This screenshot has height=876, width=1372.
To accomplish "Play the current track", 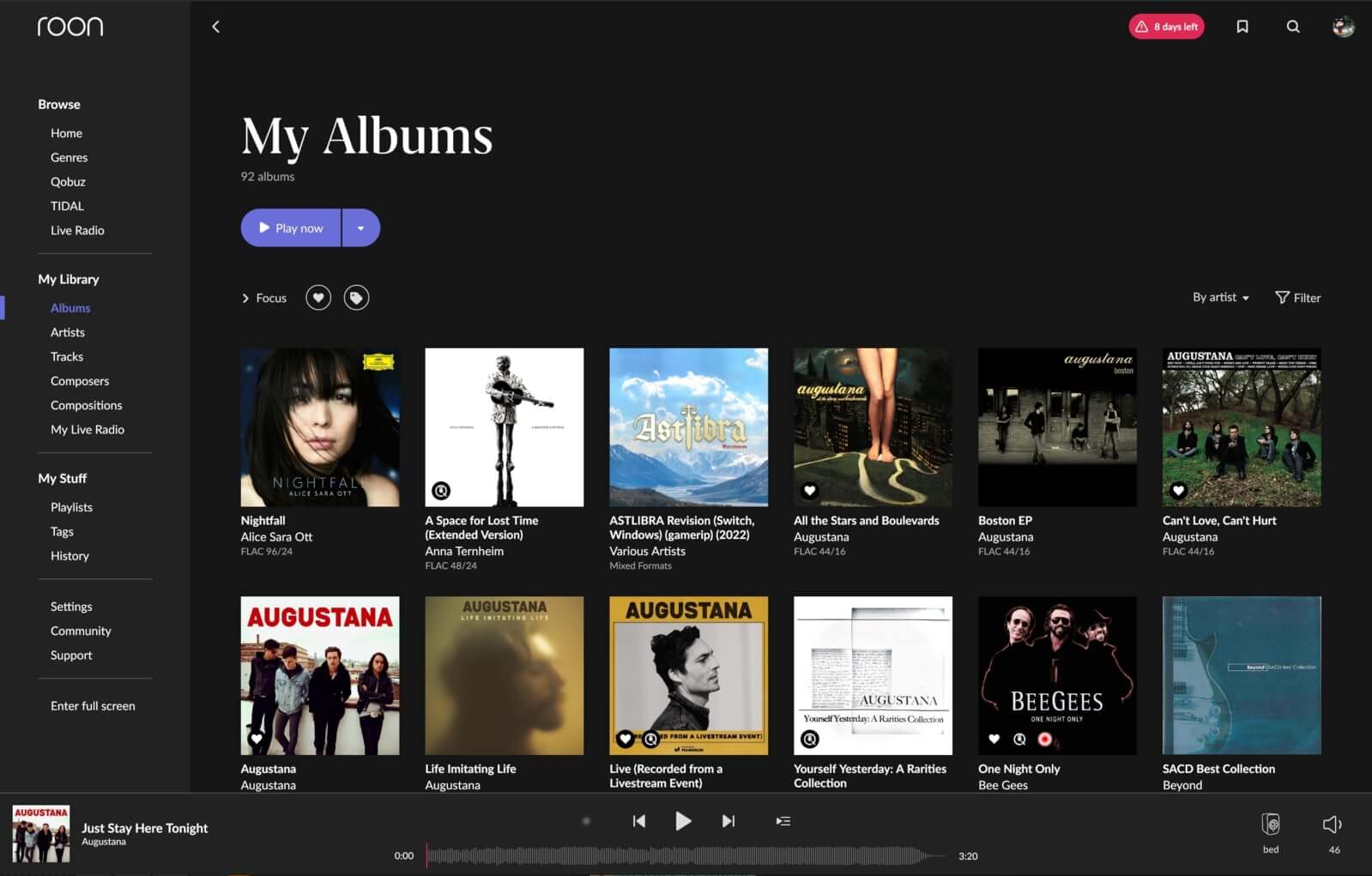I will 683,821.
